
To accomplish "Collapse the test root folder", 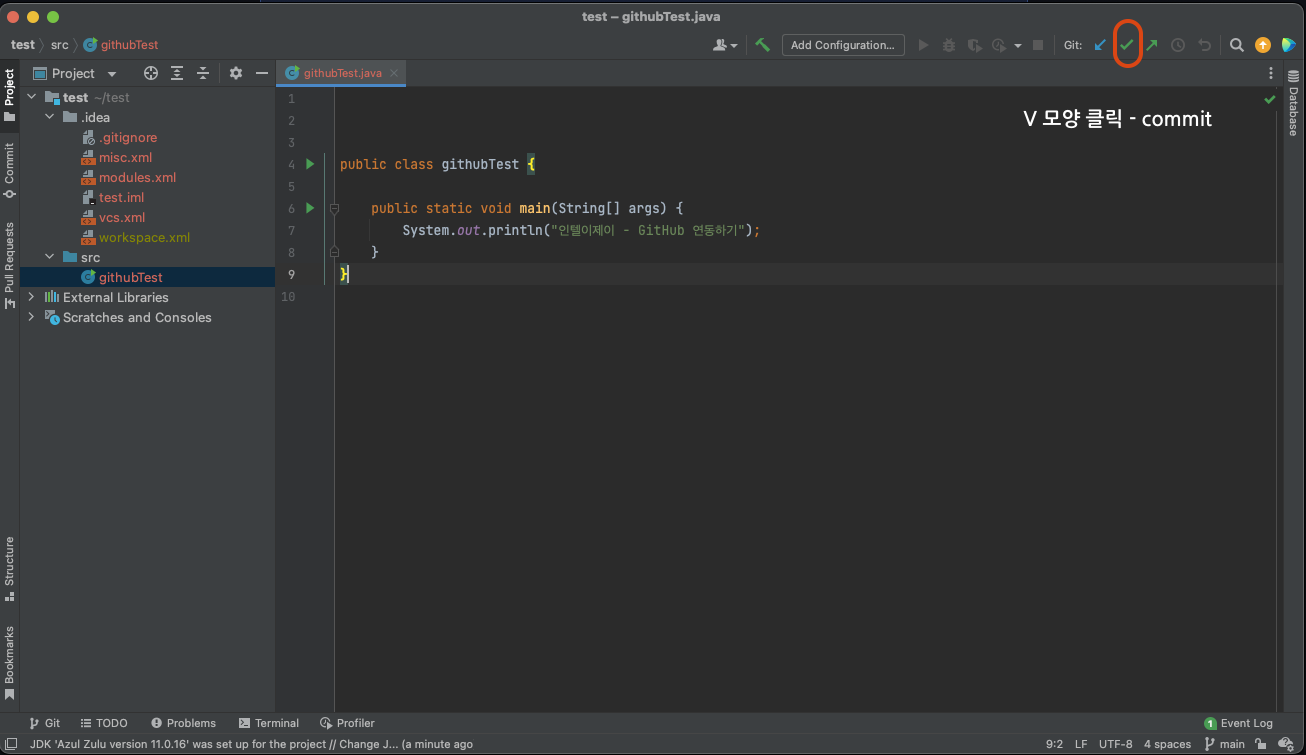I will coord(32,97).
